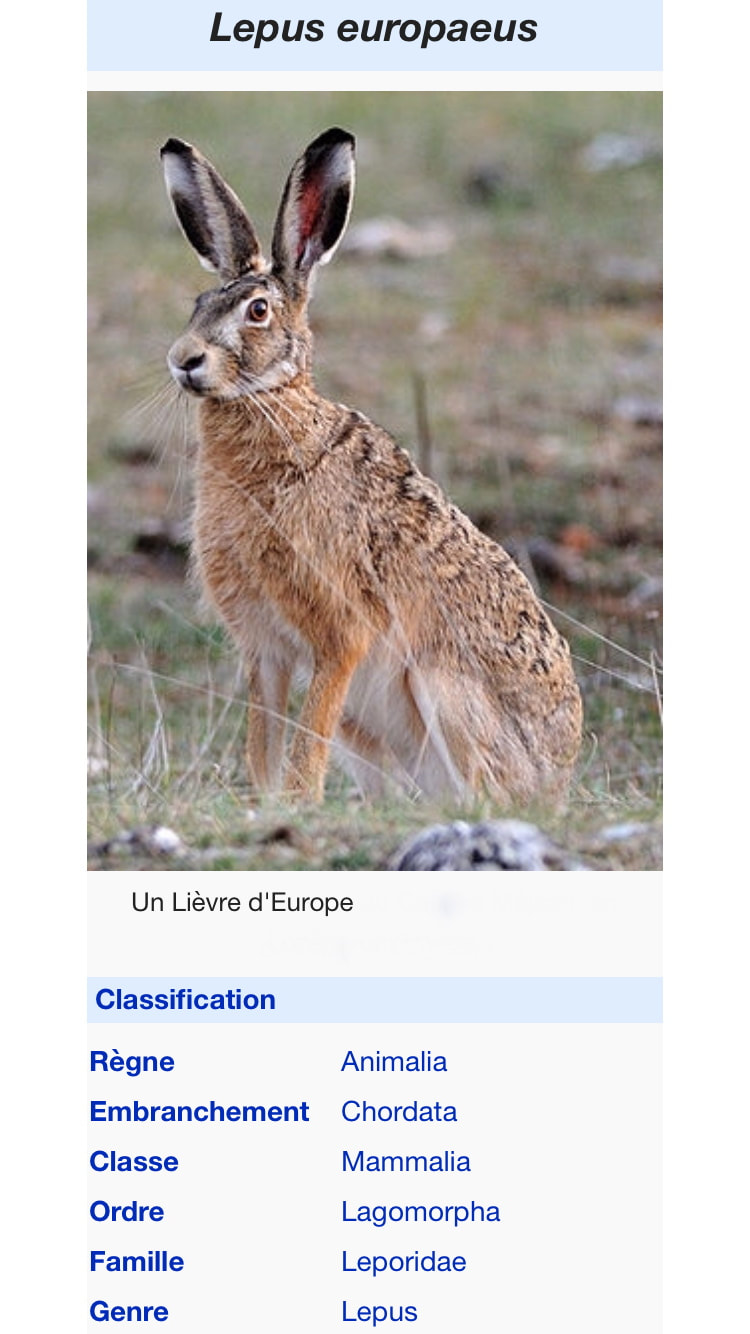
Task: Follow the Genre rank link
Action: (x=129, y=1311)
